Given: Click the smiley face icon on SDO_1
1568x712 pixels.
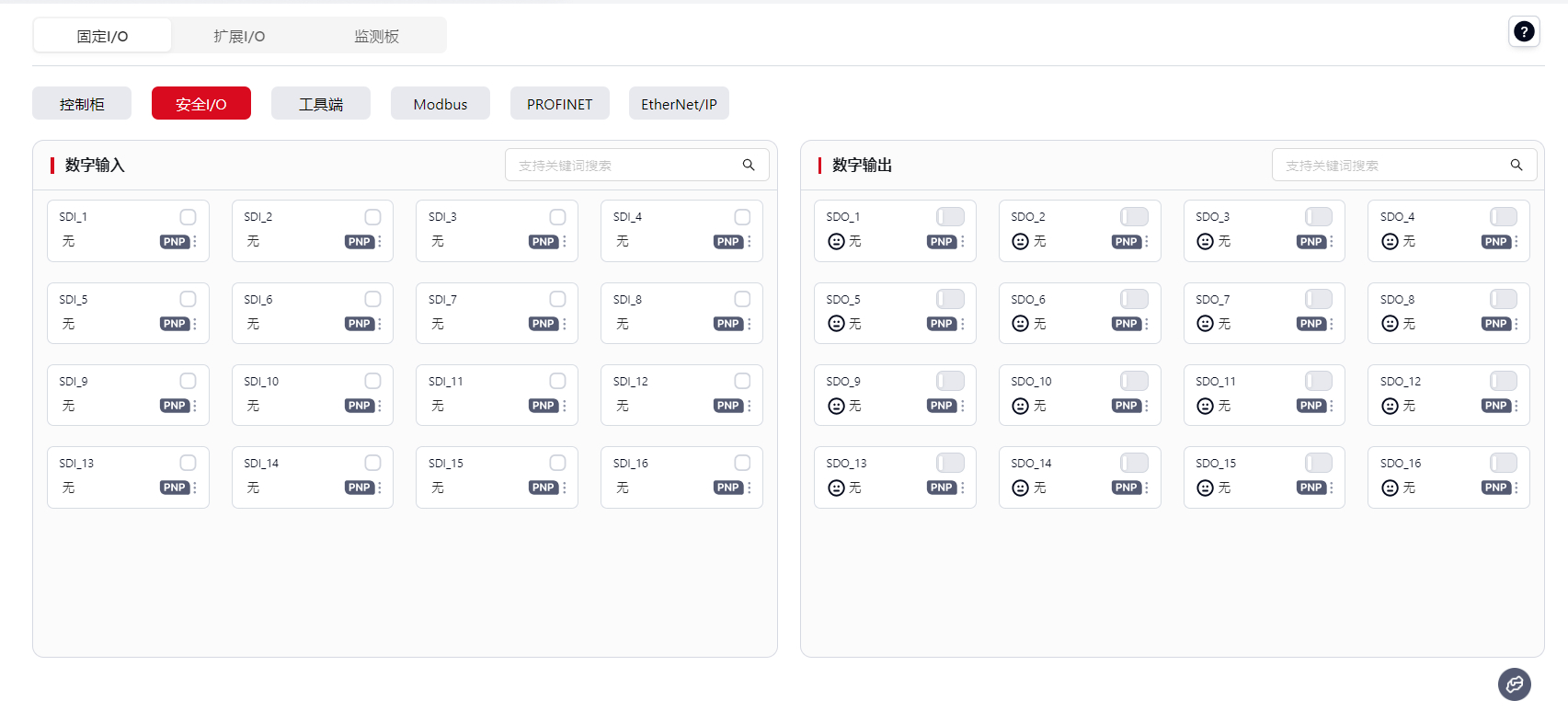Looking at the screenshot, I should 836,242.
